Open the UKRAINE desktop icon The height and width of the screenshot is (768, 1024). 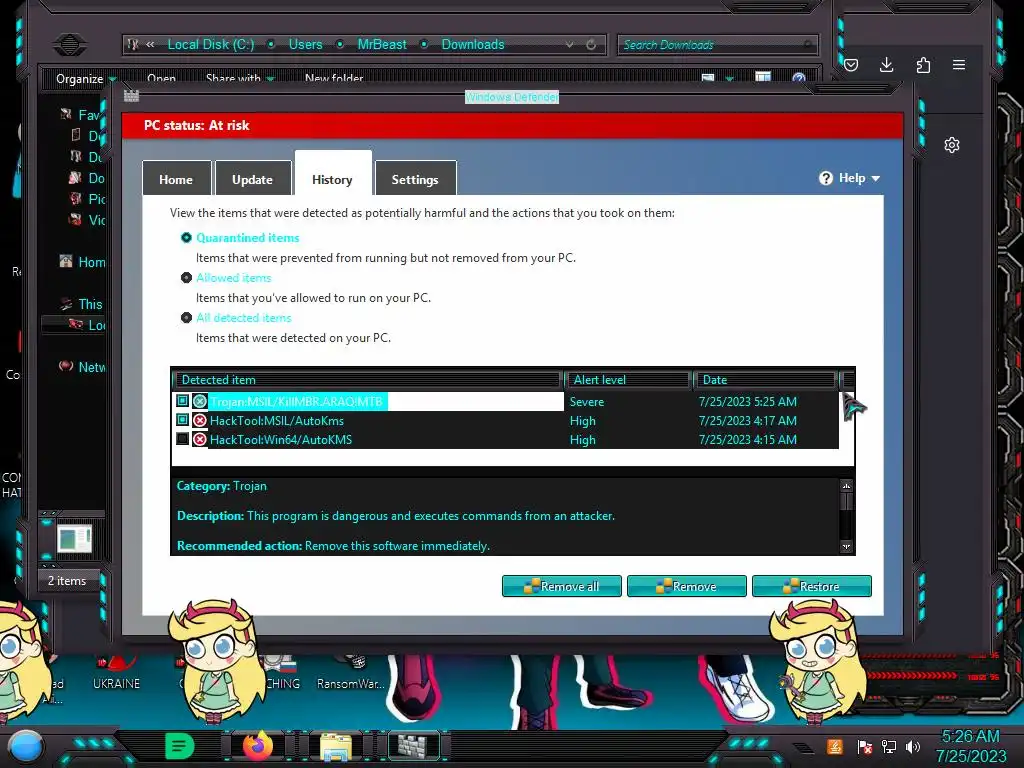(116, 673)
